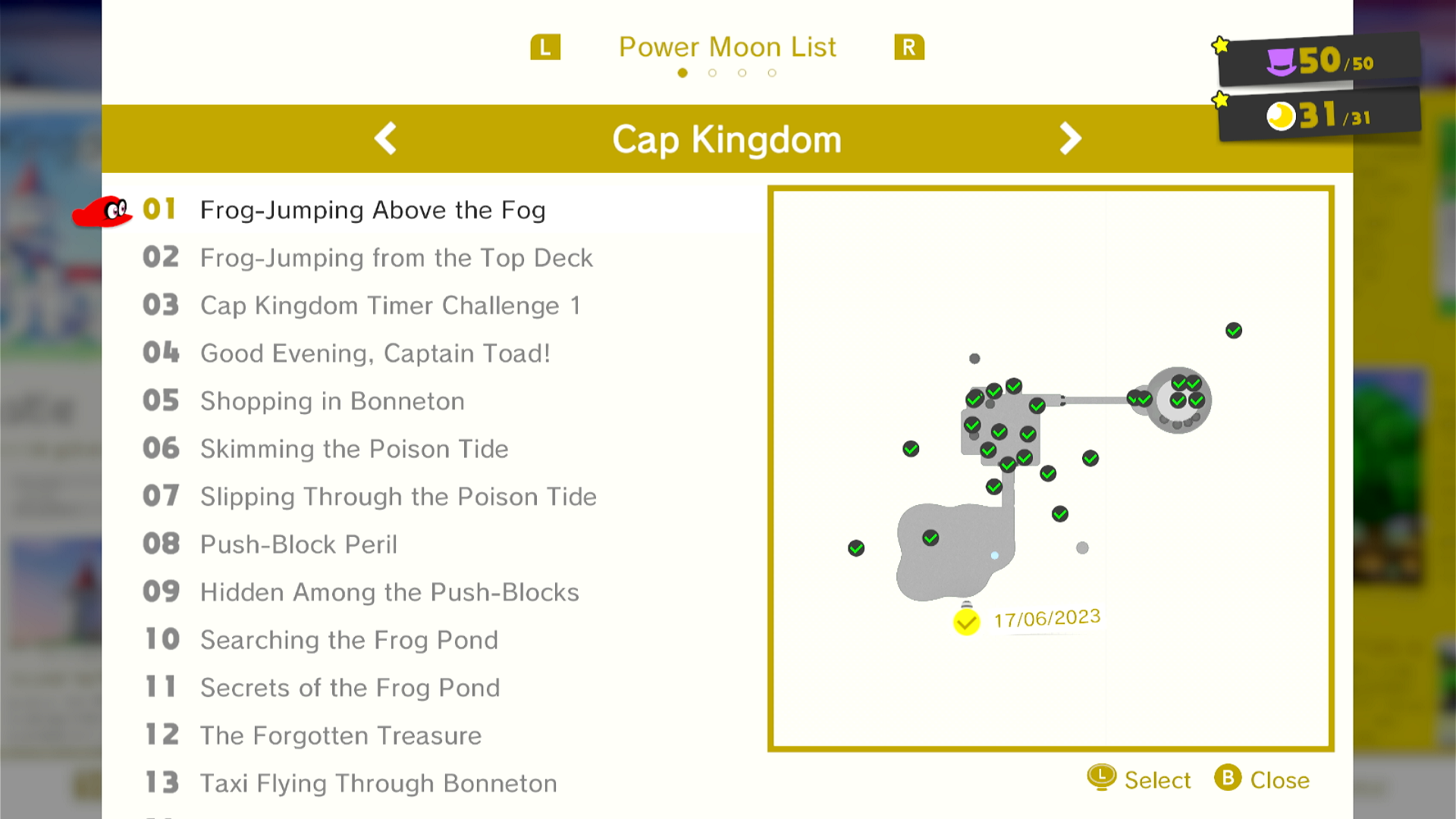Click the checkmark inside the frog pond area
Screen dimensions: 1456x819
[930, 538]
